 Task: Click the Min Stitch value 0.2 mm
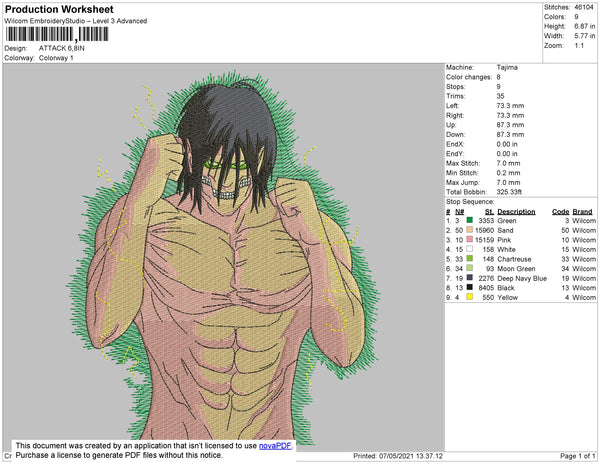click(x=508, y=173)
